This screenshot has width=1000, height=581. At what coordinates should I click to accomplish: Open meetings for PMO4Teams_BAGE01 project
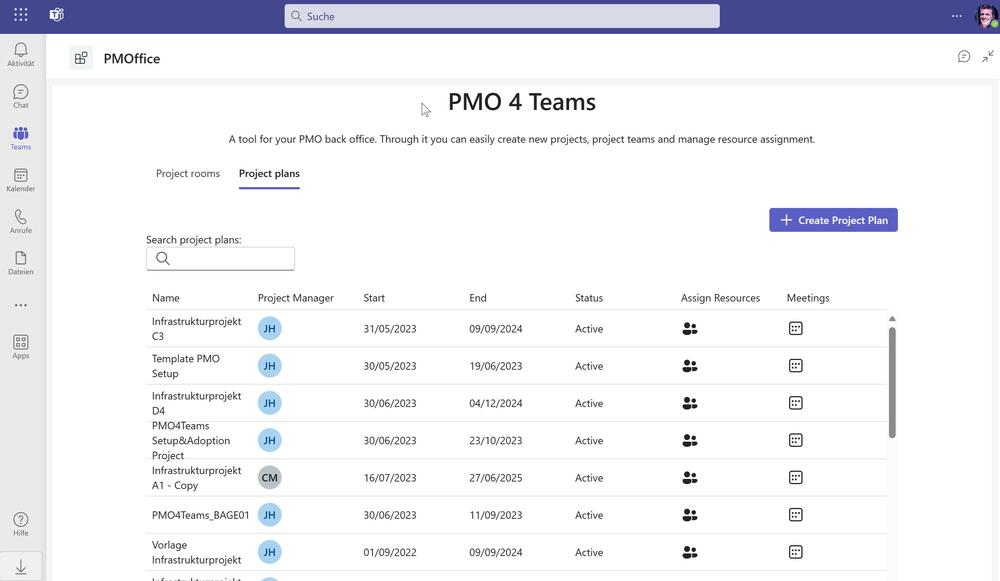pos(795,515)
